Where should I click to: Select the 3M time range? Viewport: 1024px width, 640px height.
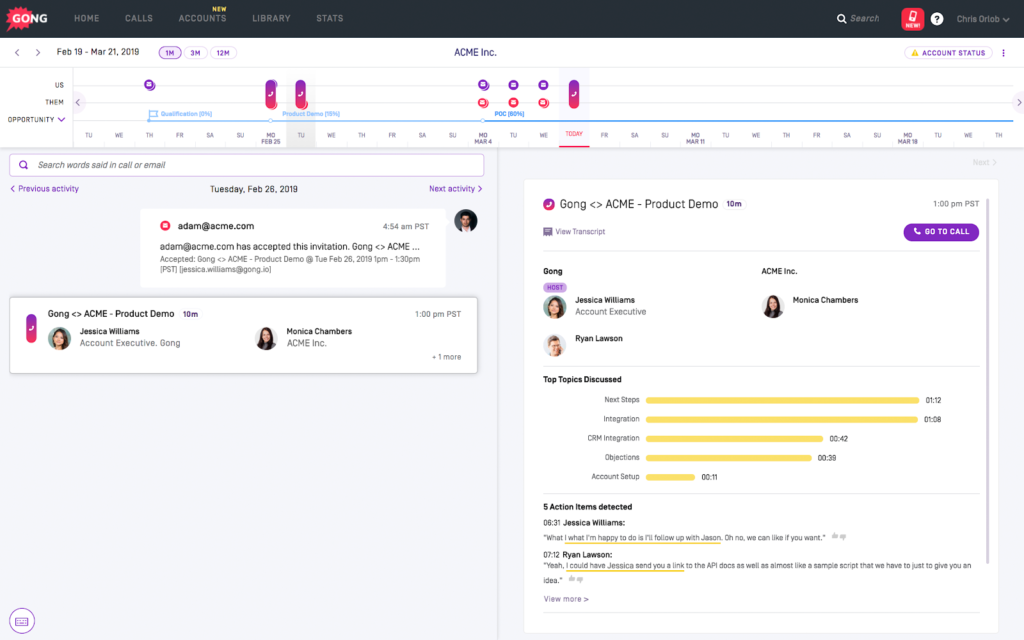click(195, 53)
